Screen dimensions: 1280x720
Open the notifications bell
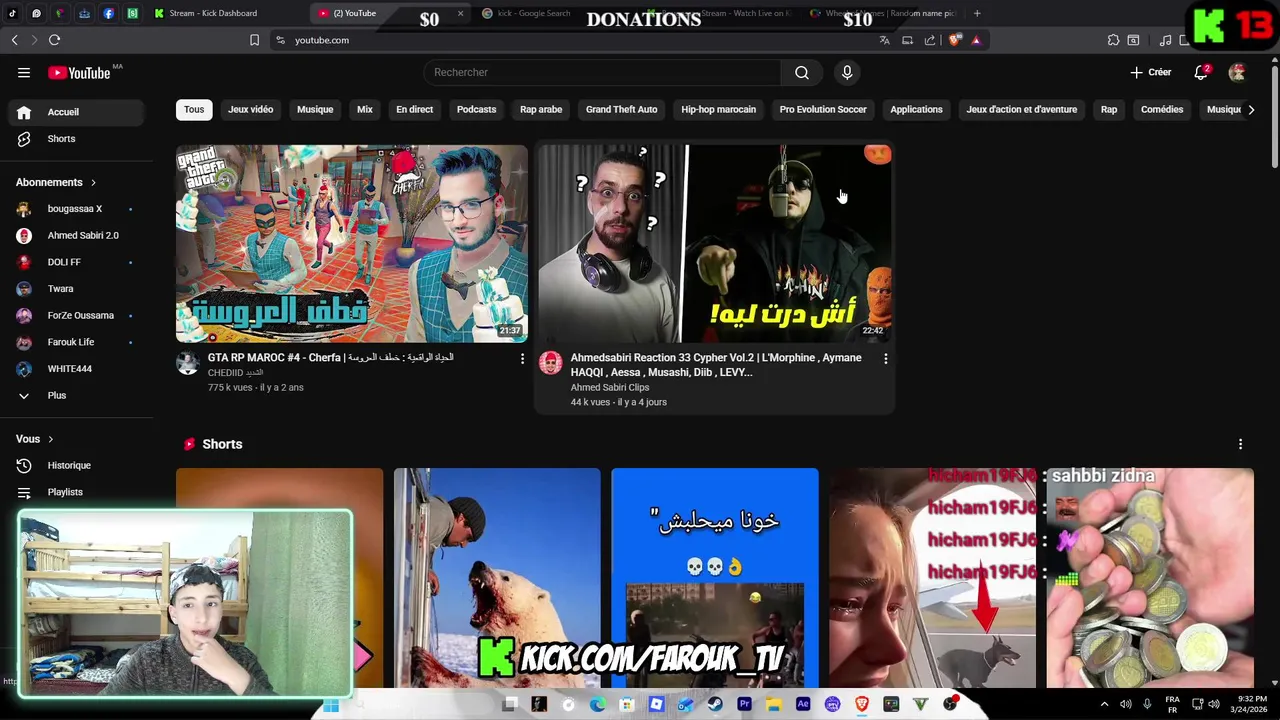1202,72
